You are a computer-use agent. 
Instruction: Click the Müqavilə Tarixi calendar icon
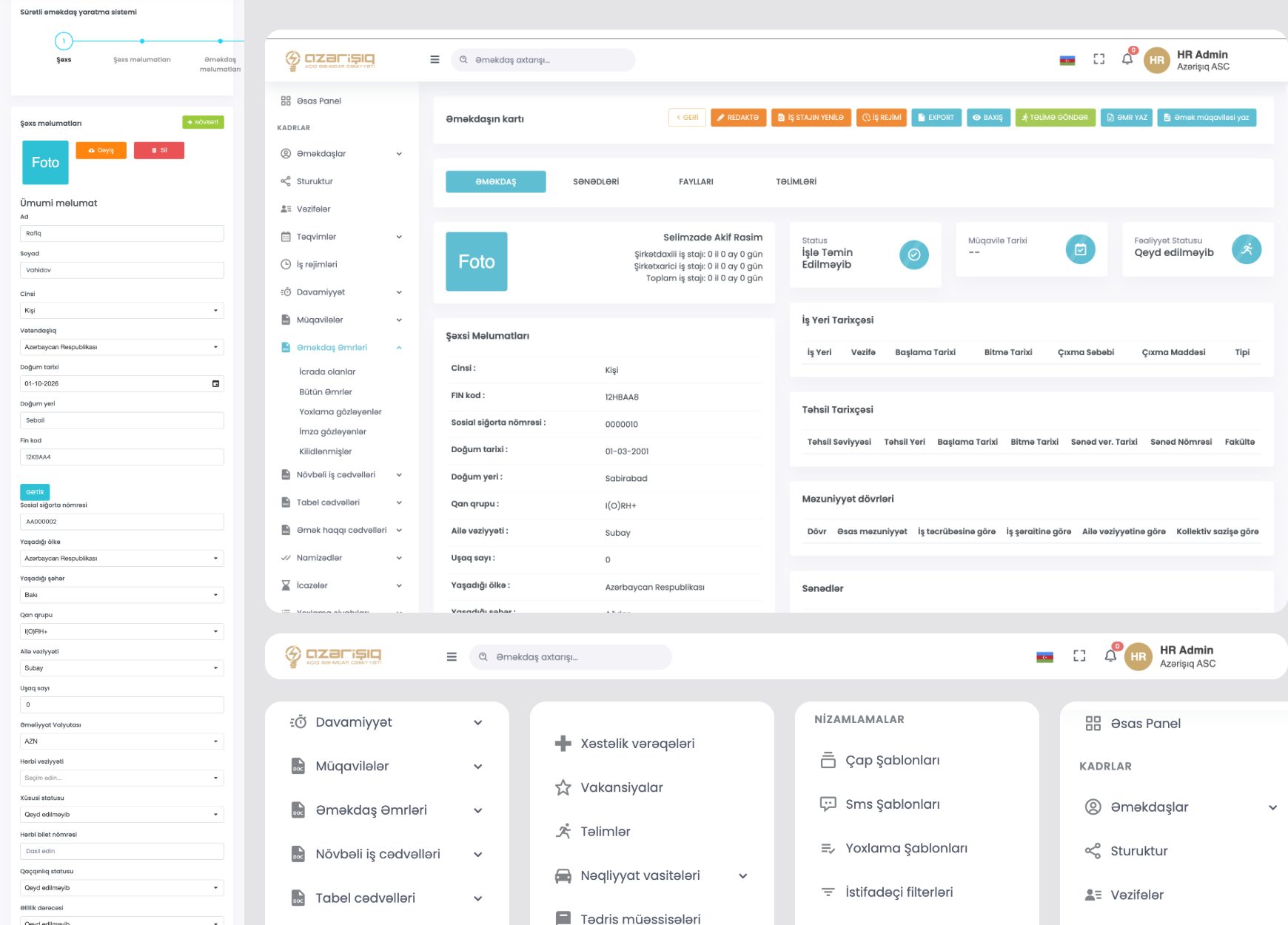point(1080,249)
